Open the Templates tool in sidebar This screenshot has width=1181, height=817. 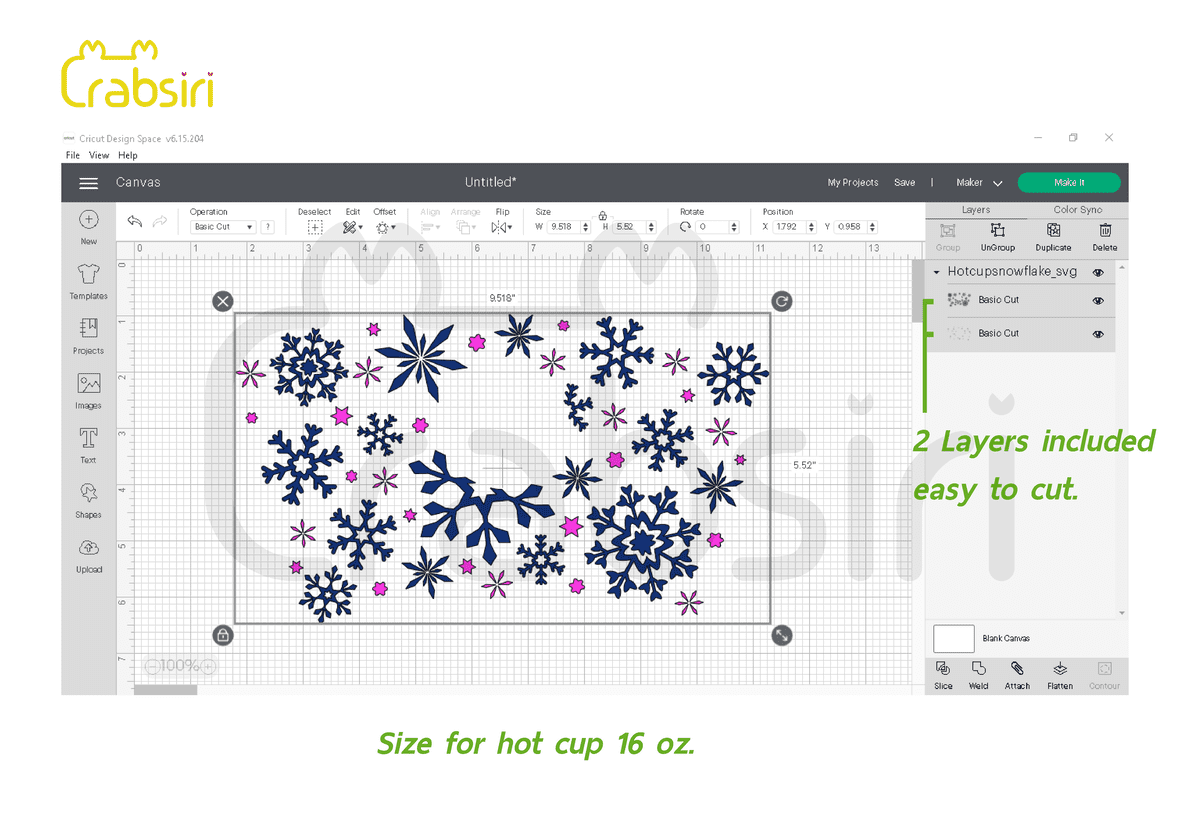88,279
